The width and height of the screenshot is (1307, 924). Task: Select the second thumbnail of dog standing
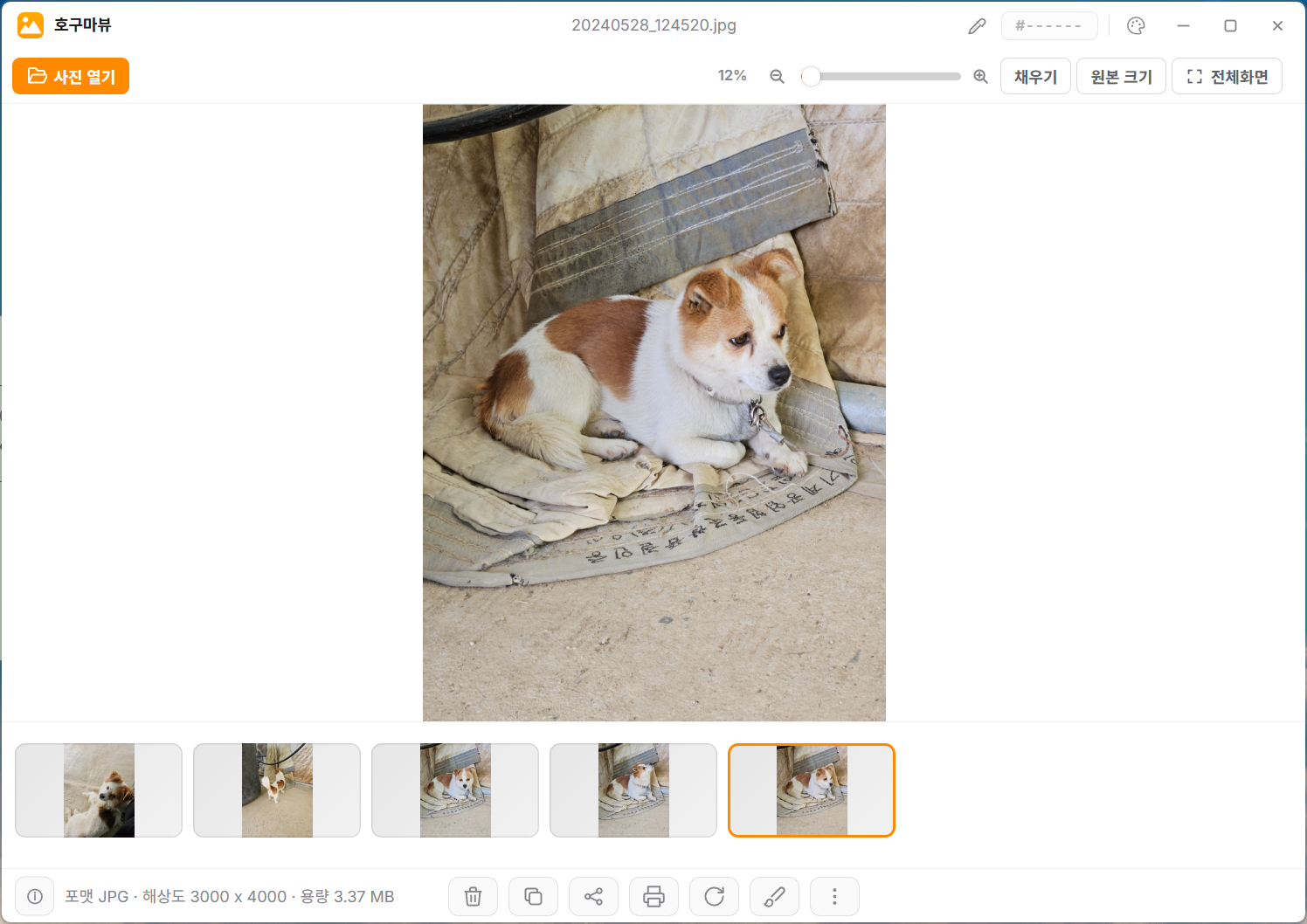coord(277,790)
